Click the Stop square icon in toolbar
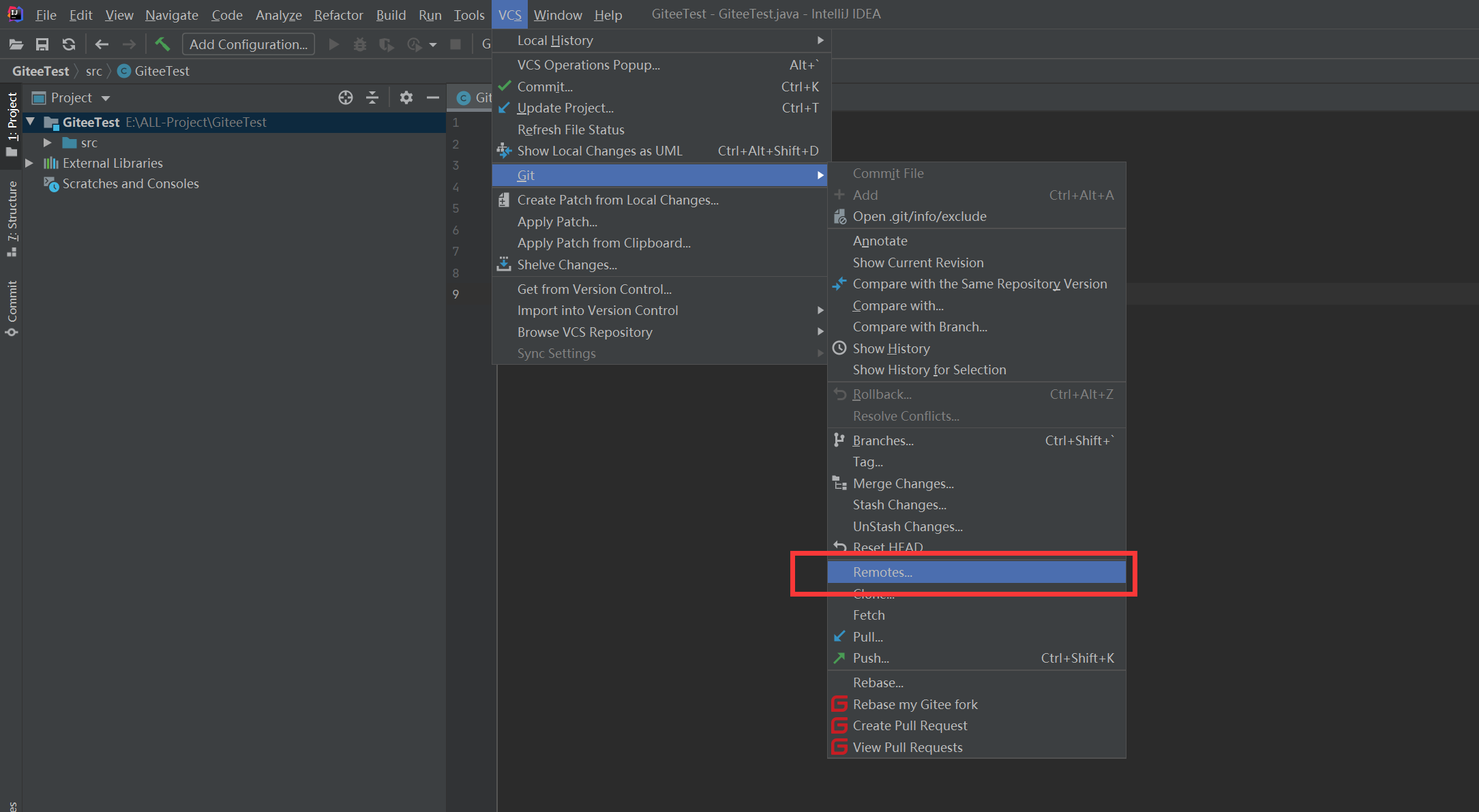Screen dimensions: 1479x812 tap(455, 44)
